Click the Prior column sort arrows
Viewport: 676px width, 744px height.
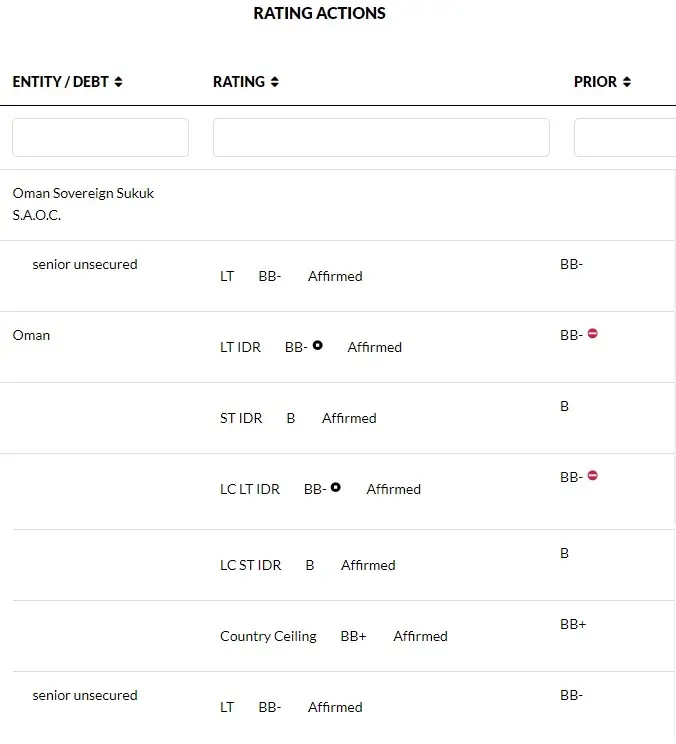(x=627, y=82)
